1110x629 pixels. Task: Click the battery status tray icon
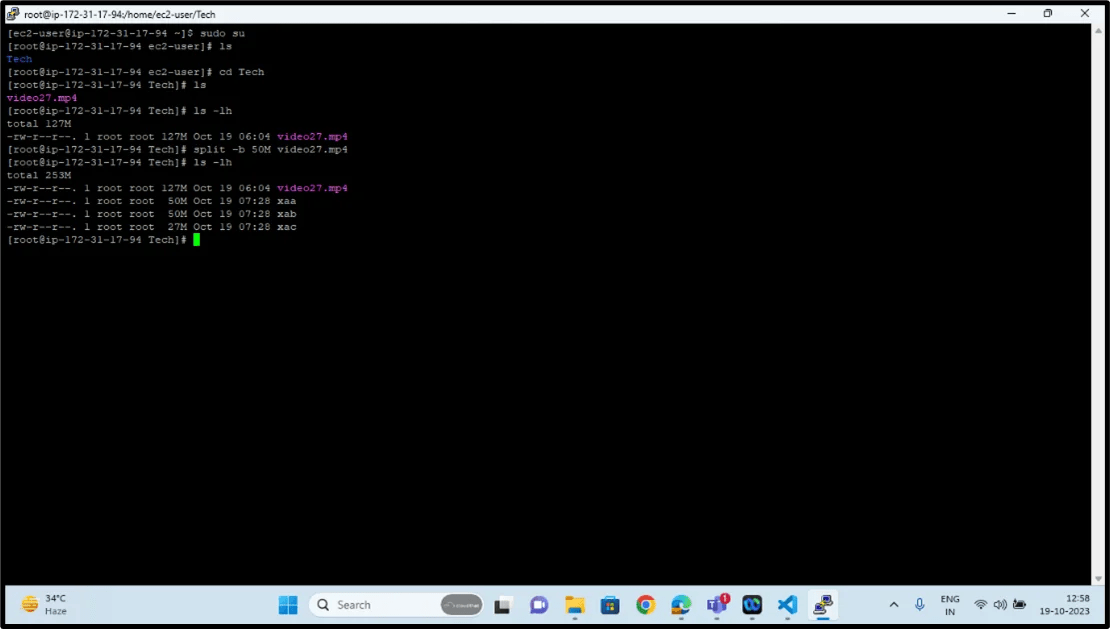(1019, 605)
